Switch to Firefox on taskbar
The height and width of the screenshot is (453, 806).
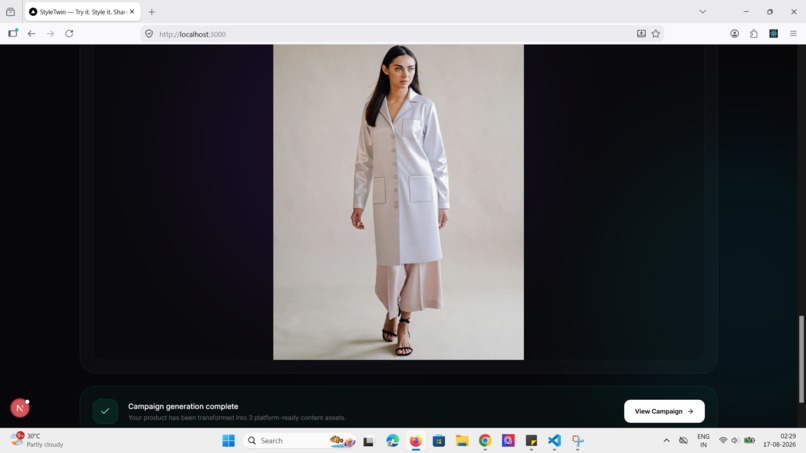click(x=415, y=441)
